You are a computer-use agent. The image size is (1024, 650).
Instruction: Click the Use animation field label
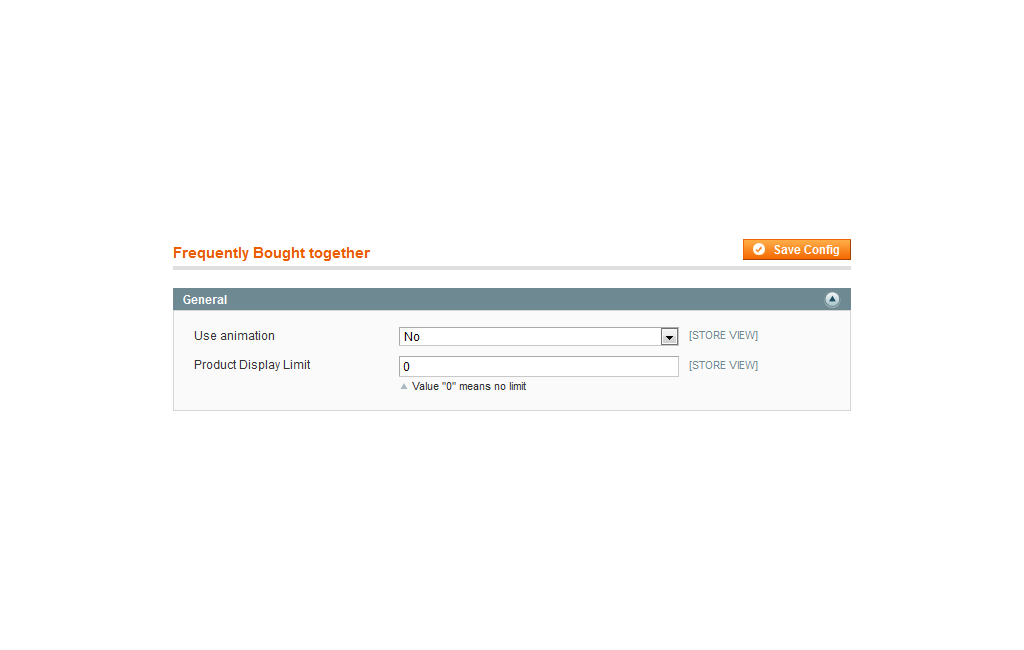click(234, 336)
